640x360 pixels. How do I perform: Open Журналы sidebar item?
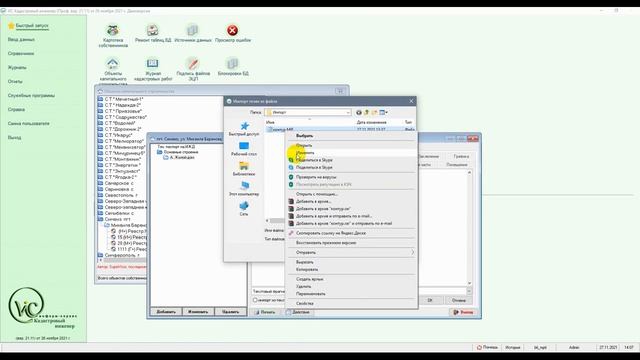17,67
